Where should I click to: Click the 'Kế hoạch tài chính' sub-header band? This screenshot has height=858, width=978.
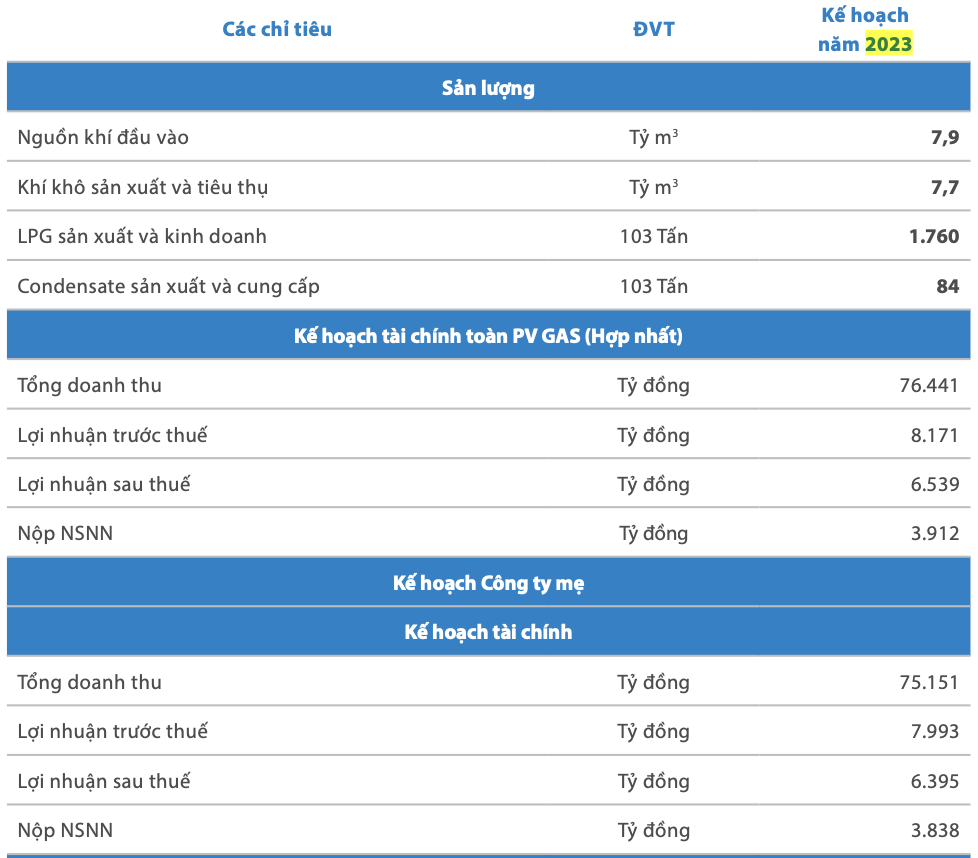pyautogui.click(x=488, y=632)
